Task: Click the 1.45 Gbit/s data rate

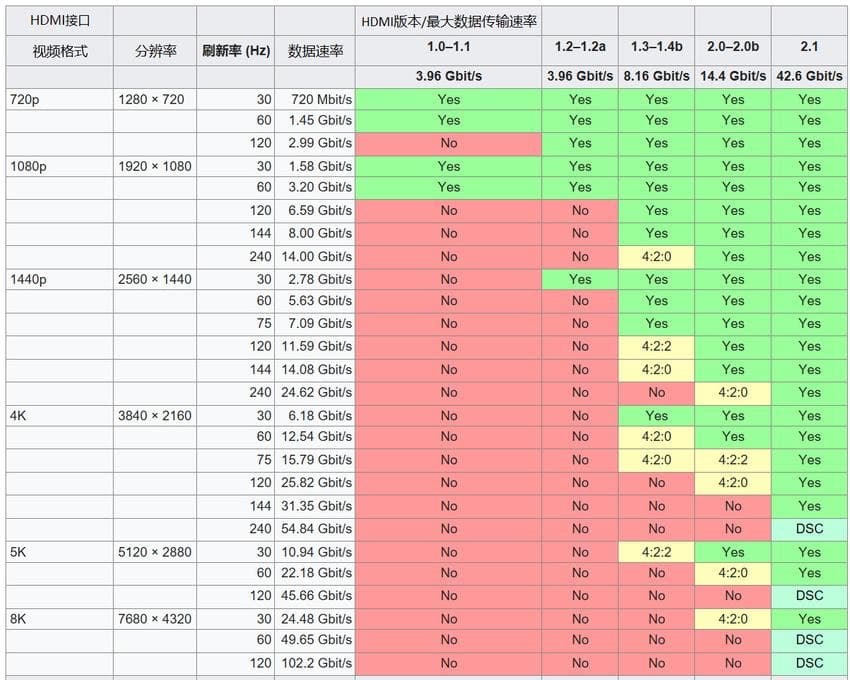Action: [x=315, y=120]
